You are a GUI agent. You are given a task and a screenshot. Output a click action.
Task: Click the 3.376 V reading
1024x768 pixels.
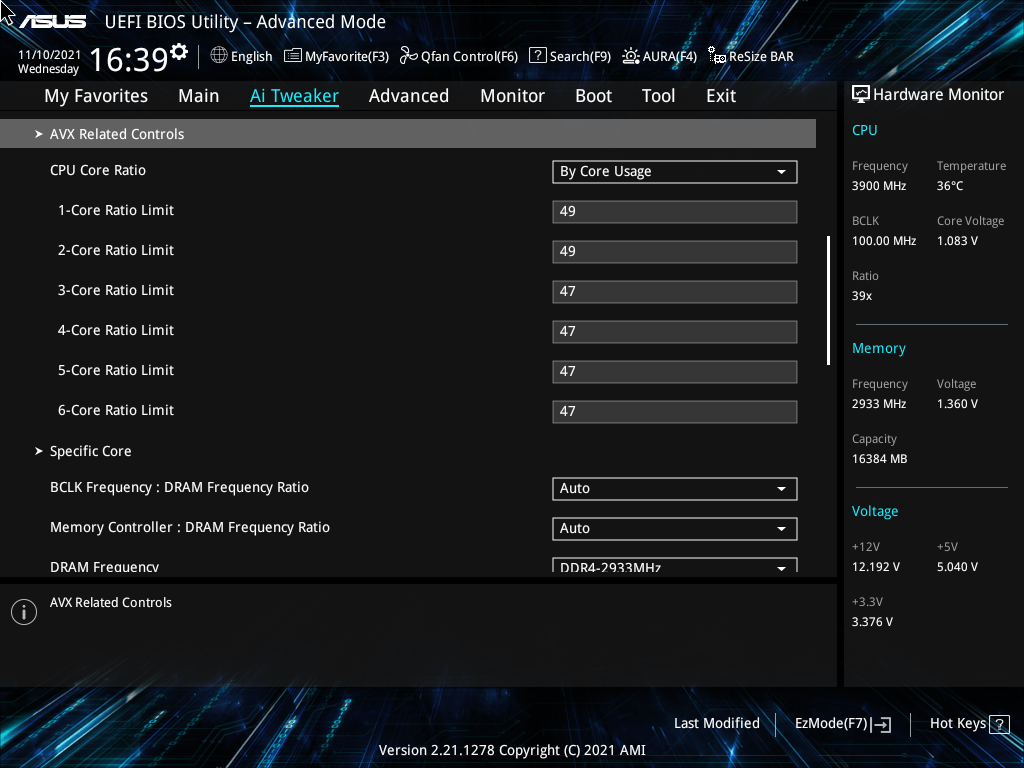click(872, 622)
